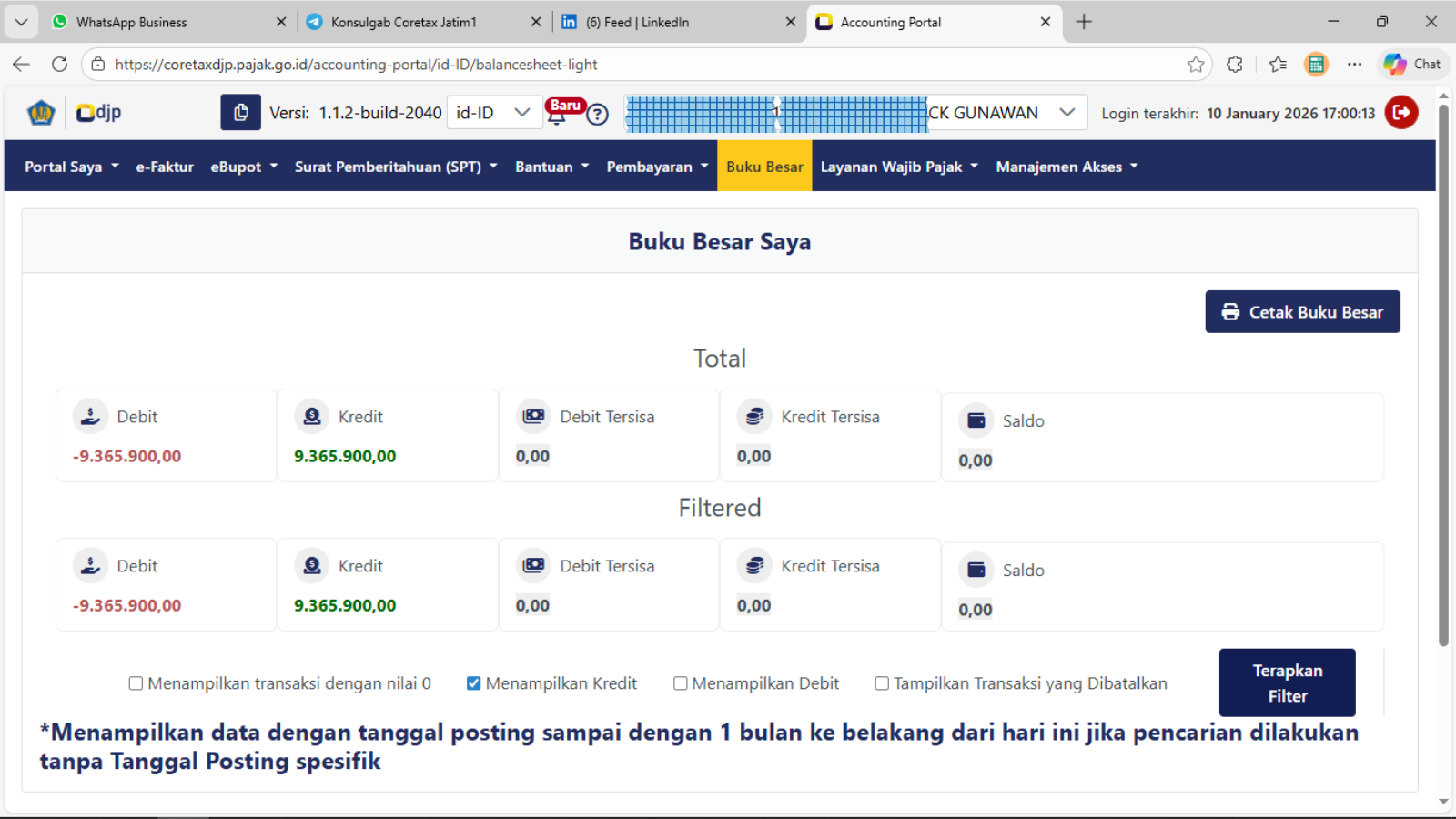The height and width of the screenshot is (819, 1456).
Task: Open the e-Faktur menu item
Action: (165, 167)
